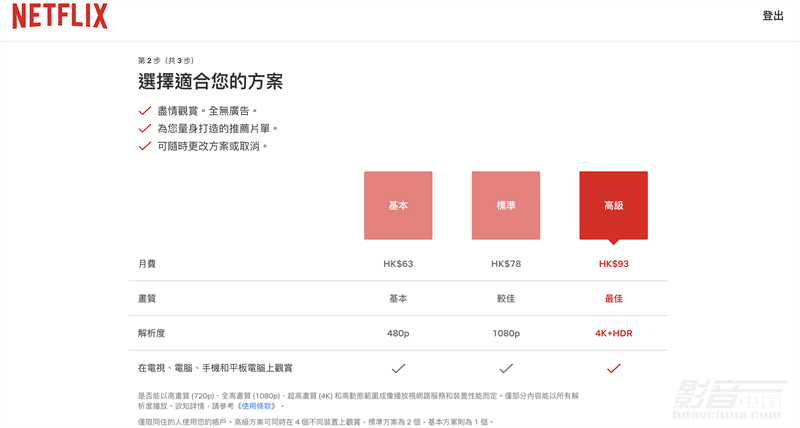Click the grey checkmark under 基本 column

pyautogui.click(x=398, y=368)
